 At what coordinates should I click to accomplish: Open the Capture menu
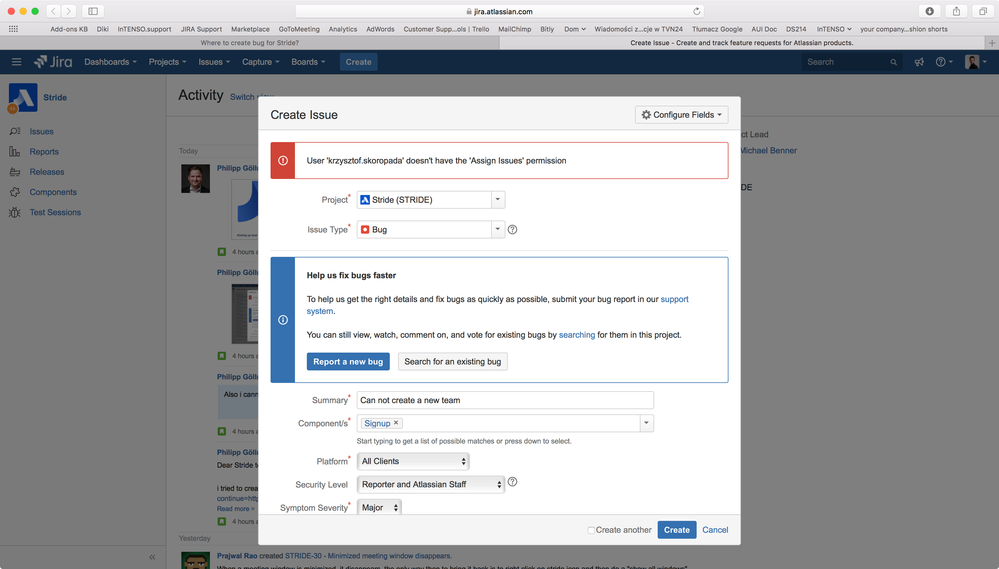click(x=261, y=62)
